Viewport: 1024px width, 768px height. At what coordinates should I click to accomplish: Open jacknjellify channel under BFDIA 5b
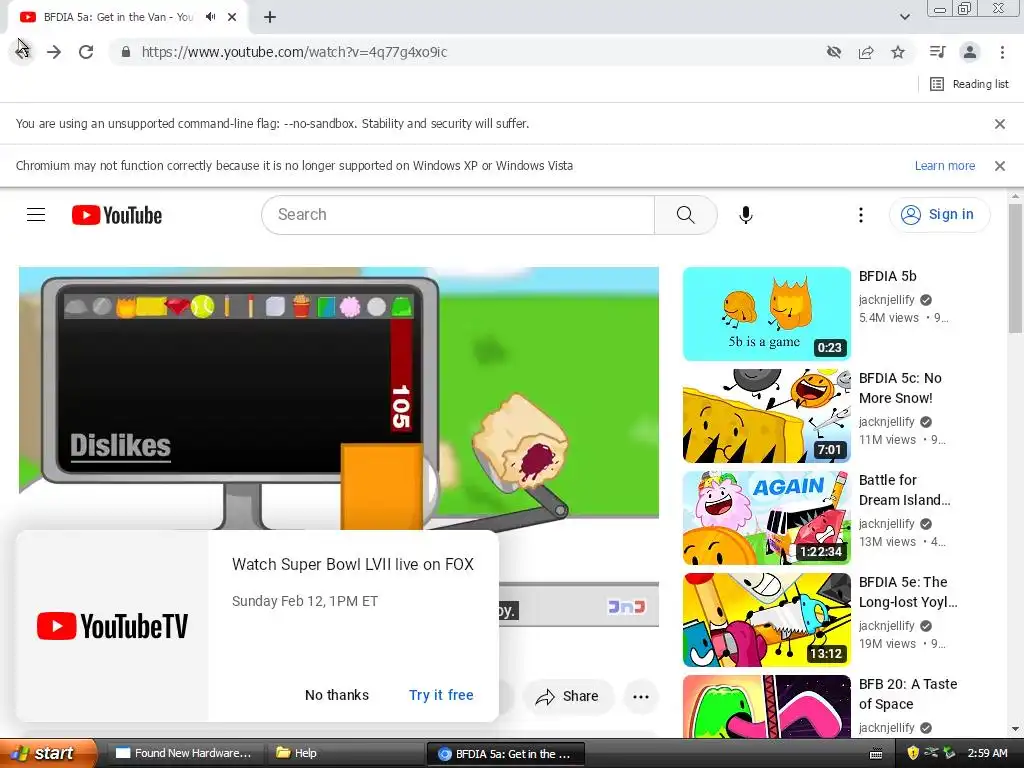(886, 300)
